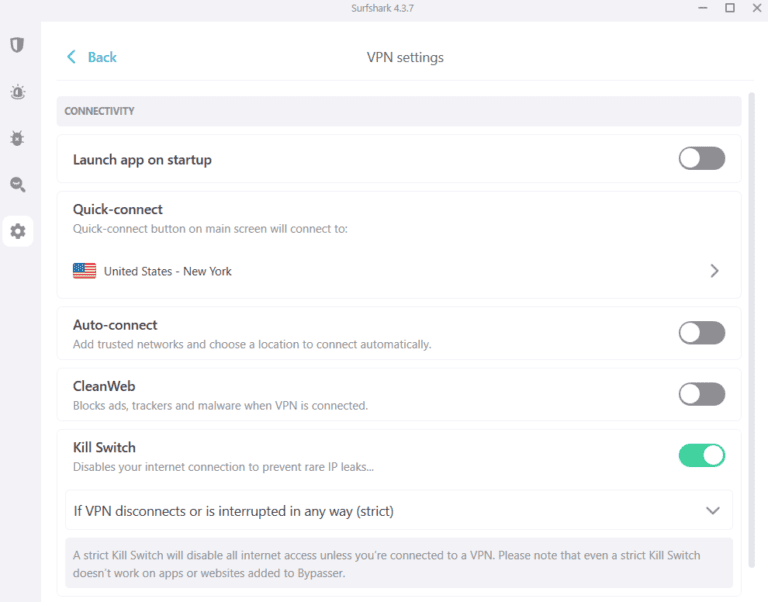Click the back arrow chevron icon

(71, 57)
